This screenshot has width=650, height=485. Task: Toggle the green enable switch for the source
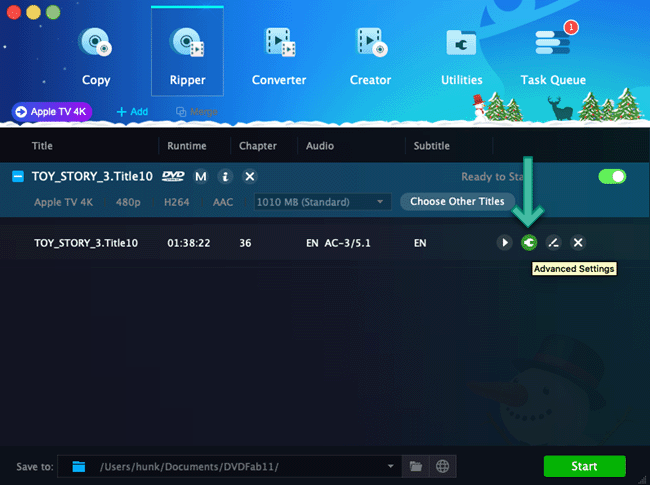(x=612, y=177)
